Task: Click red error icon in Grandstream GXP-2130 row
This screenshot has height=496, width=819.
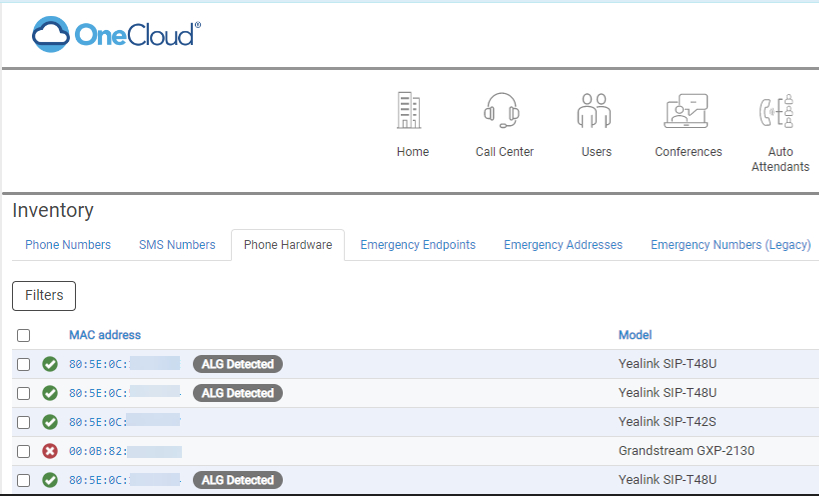Action: coord(50,451)
